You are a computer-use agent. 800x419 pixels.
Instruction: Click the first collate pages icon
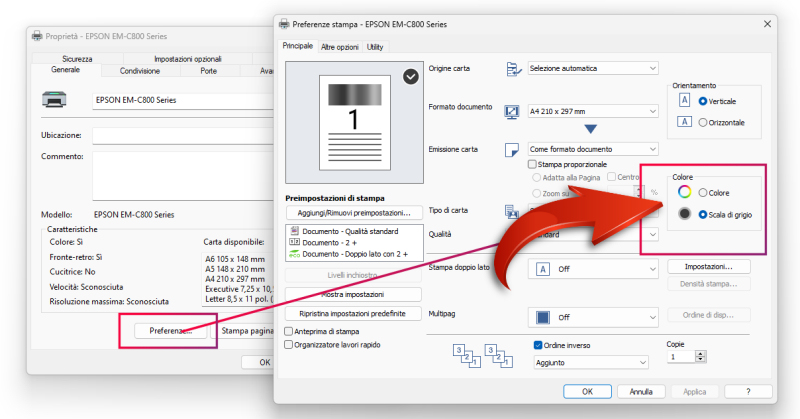466,356
